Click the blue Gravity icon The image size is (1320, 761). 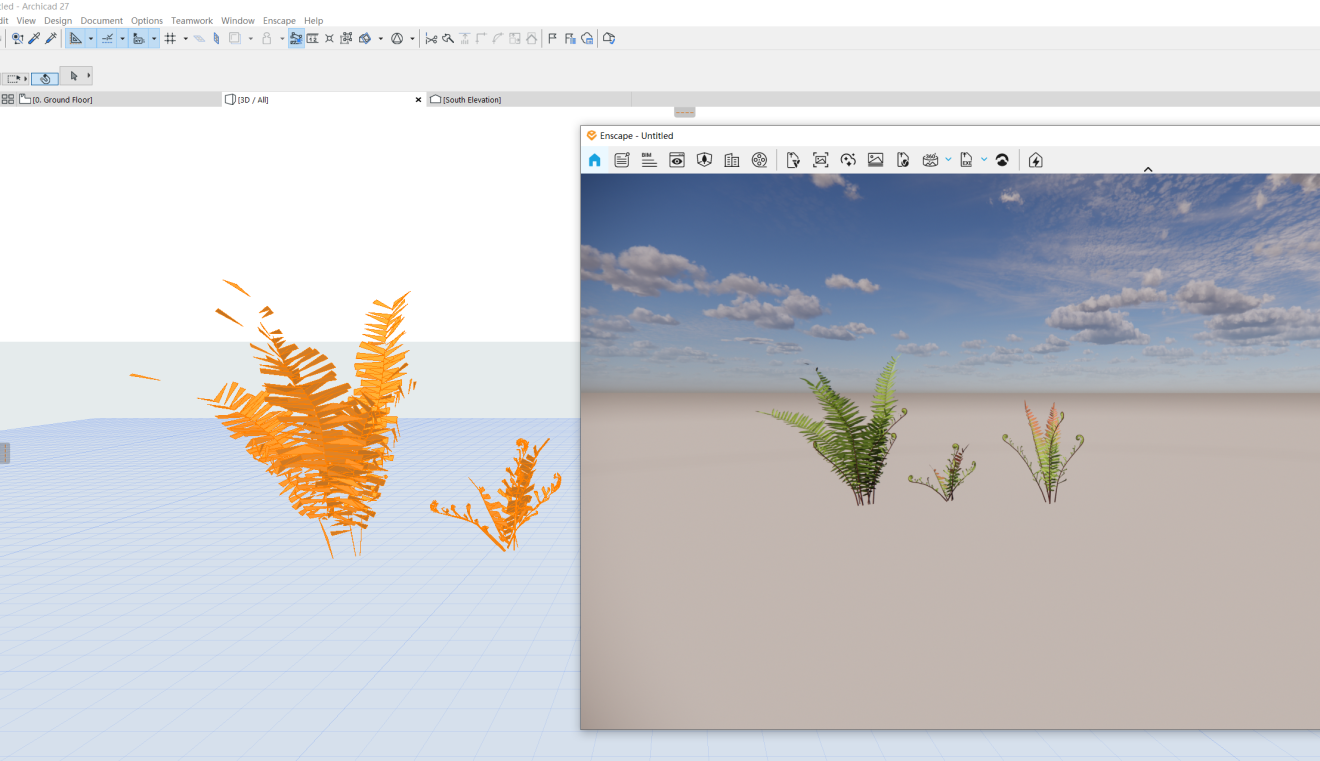(216, 38)
